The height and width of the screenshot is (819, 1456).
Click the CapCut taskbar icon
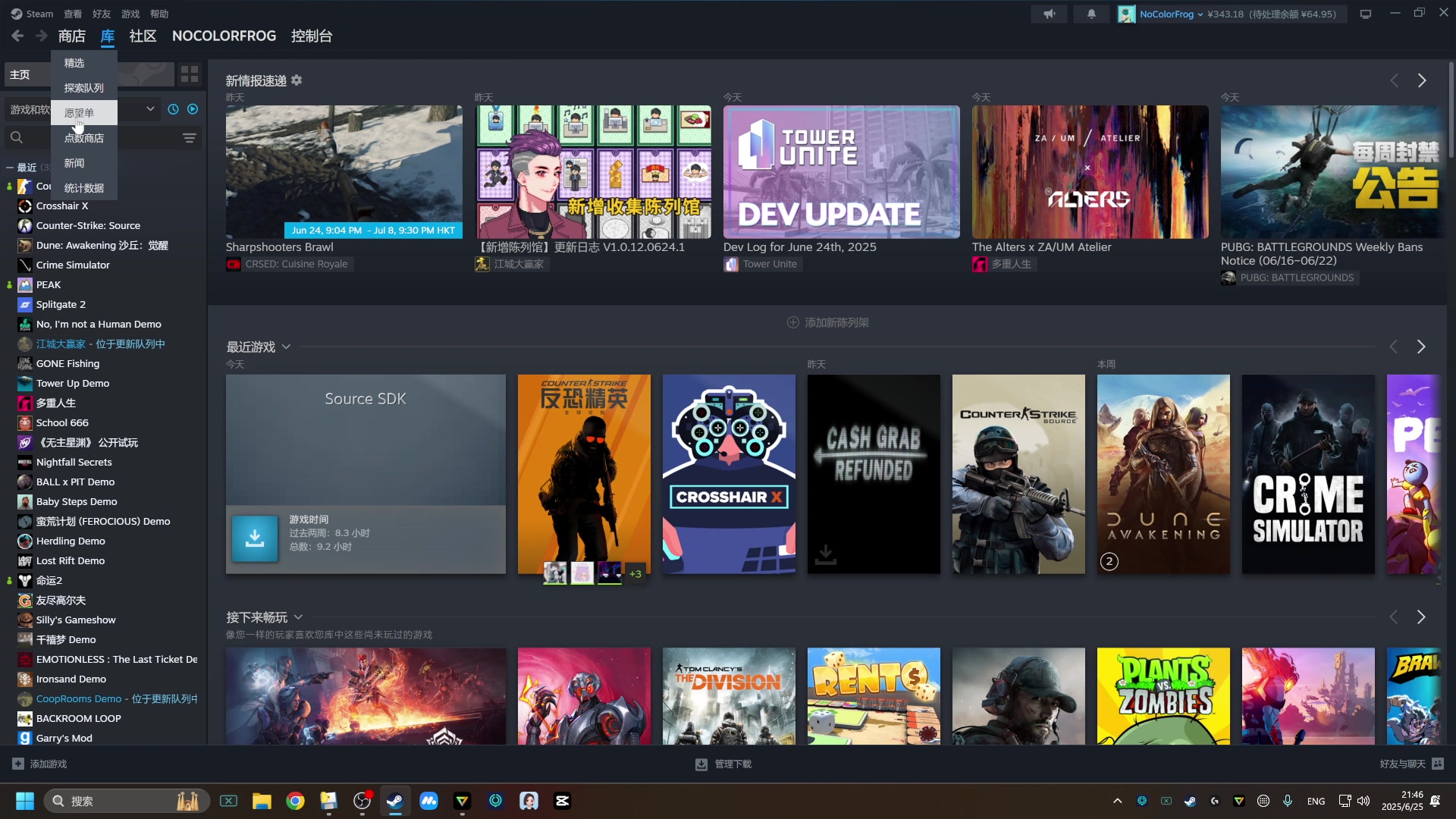tap(562, 801)
